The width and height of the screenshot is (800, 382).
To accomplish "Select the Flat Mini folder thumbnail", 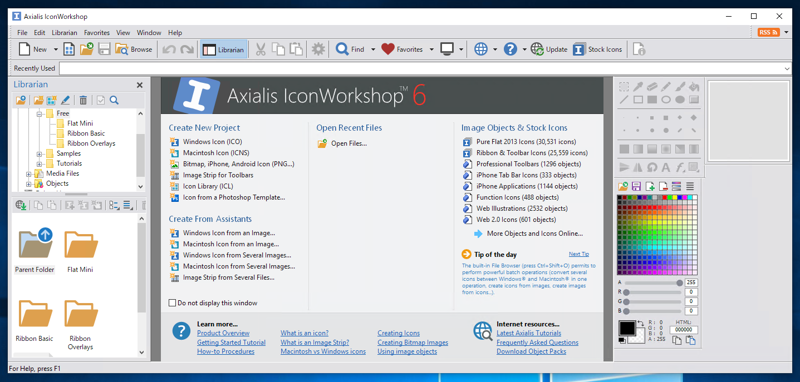I will point(80,251).
